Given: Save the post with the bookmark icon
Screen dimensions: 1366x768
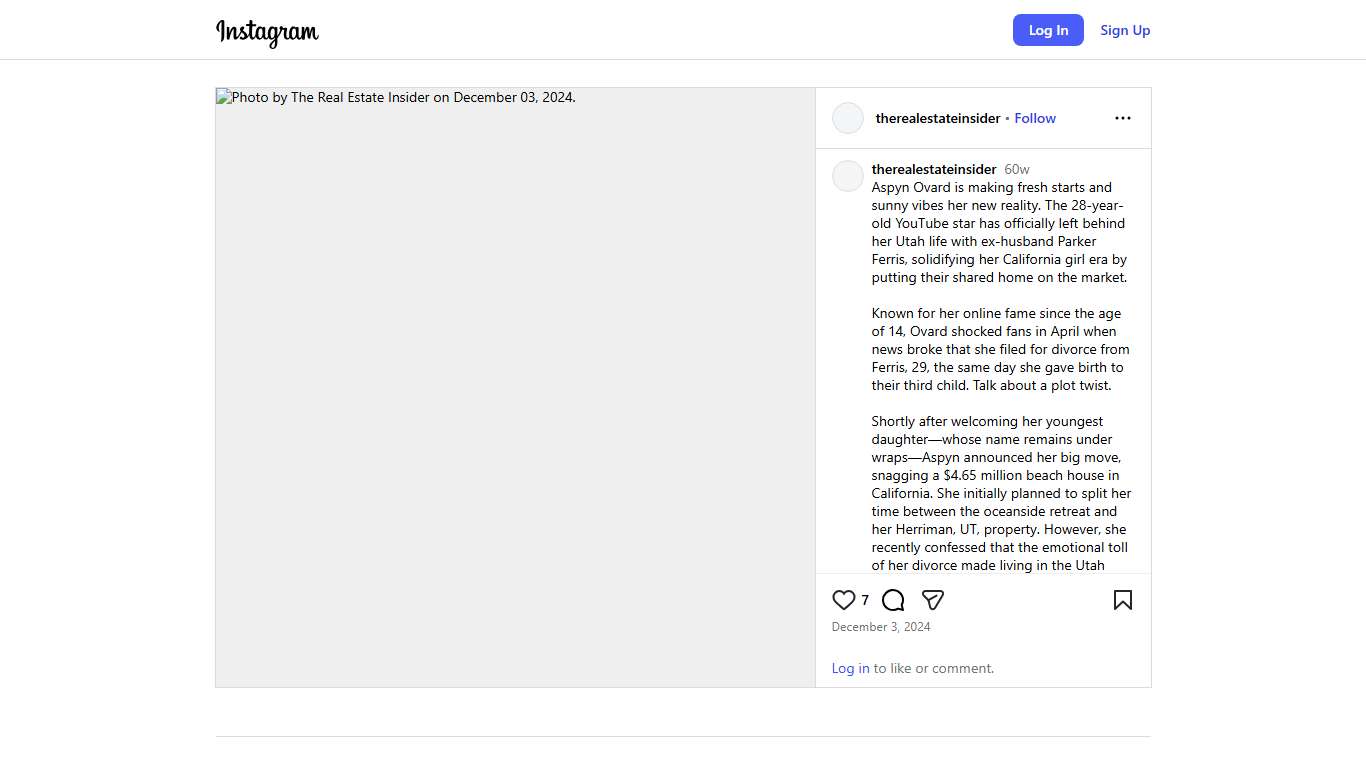Looking at the screenshot, I should [x=1123, y=600].
